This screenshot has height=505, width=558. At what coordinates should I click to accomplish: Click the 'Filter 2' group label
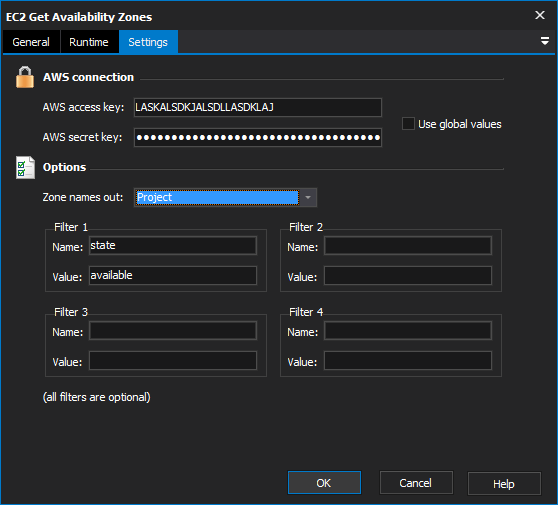point(306,227)
